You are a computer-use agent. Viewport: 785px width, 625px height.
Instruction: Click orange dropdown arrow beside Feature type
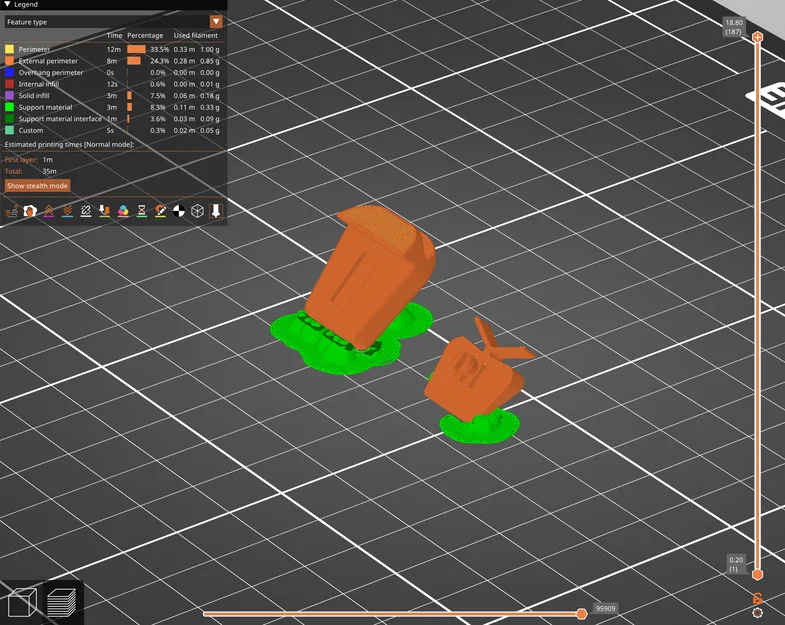(x=216, y=22)
